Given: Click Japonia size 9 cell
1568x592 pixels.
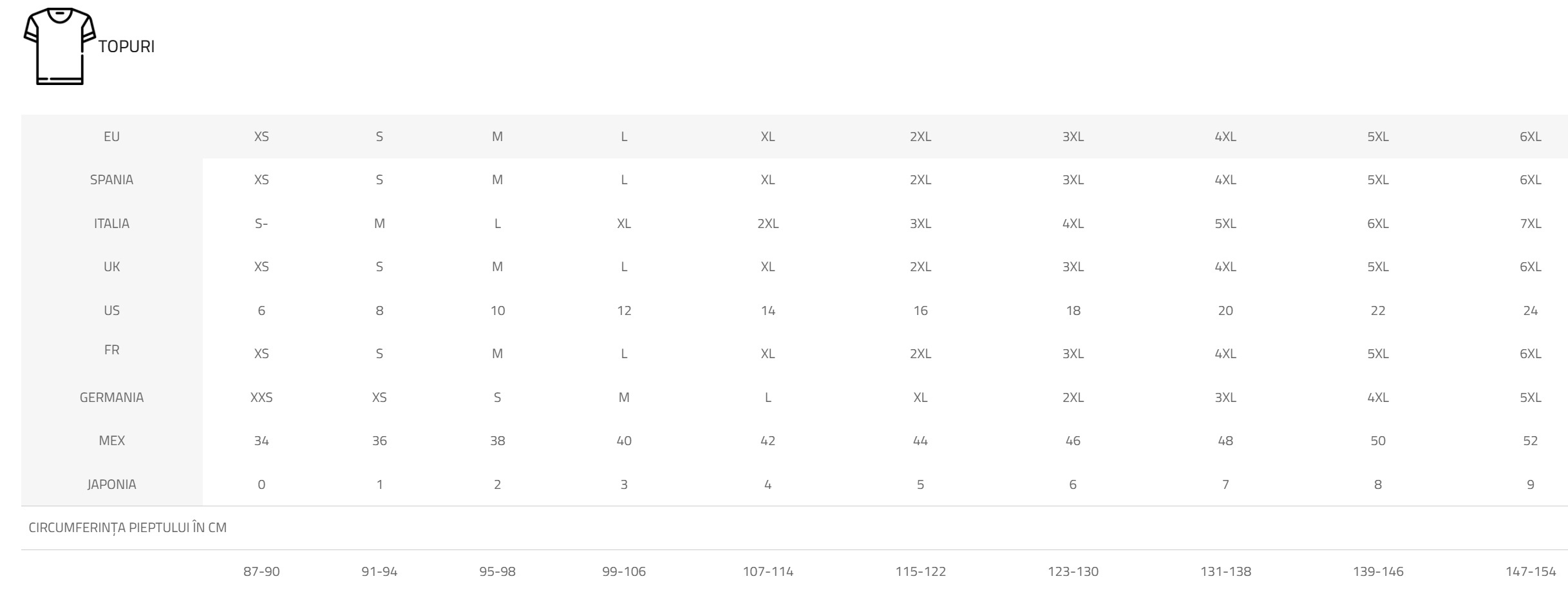Looking at the screenshot, I should coord(1530,484).
